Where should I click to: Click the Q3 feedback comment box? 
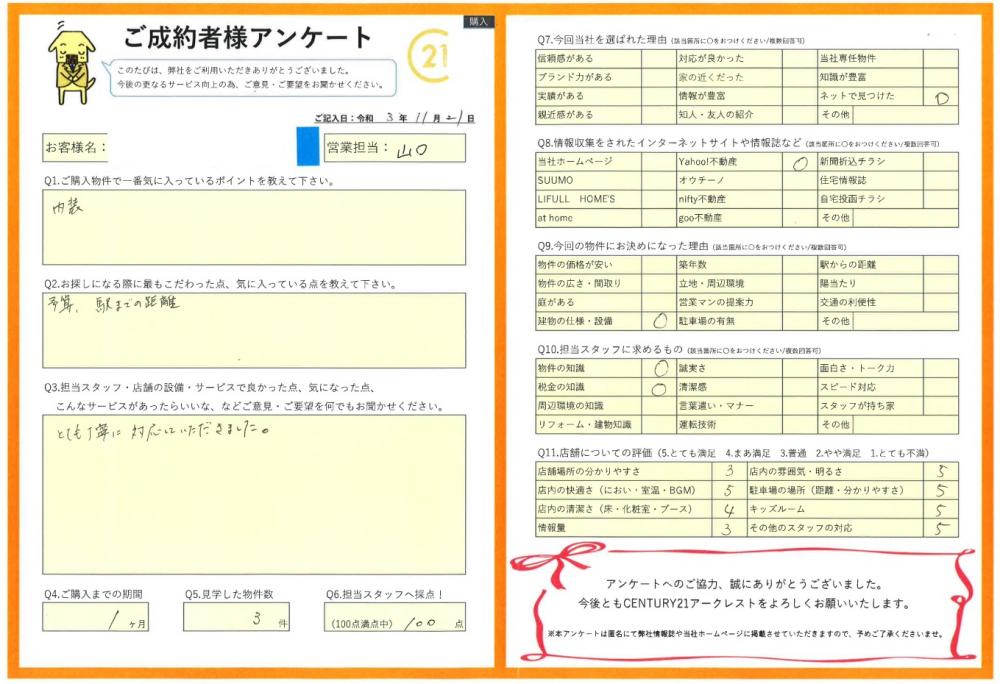point(254,494)
